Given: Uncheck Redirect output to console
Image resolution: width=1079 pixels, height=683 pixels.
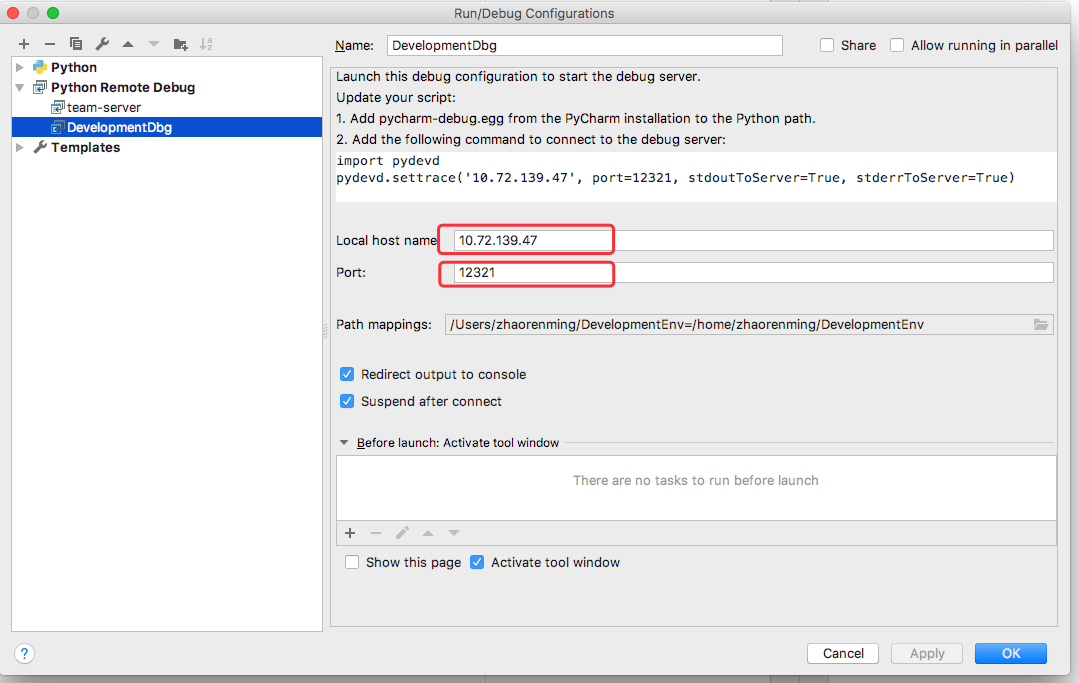Looking at the screenshot, I should (x=347, y=374).
